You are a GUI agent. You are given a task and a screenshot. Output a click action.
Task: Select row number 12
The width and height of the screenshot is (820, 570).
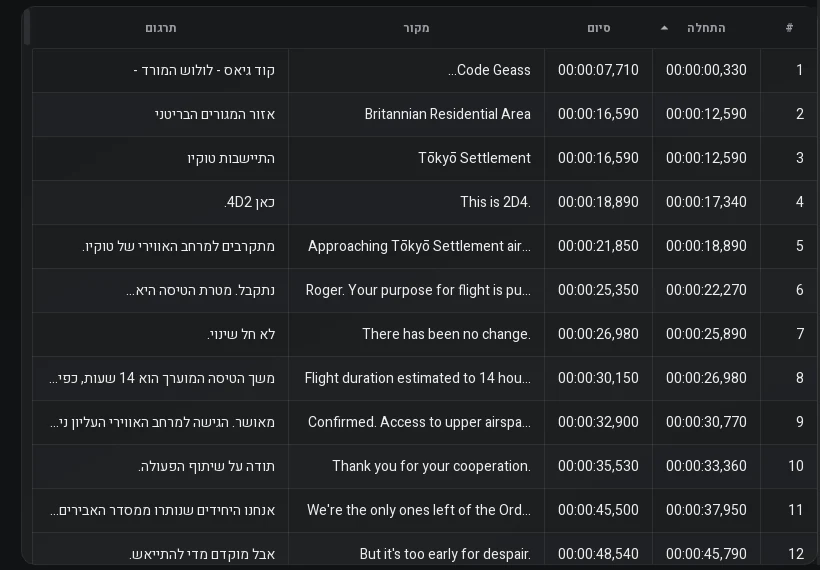point(796,549)
